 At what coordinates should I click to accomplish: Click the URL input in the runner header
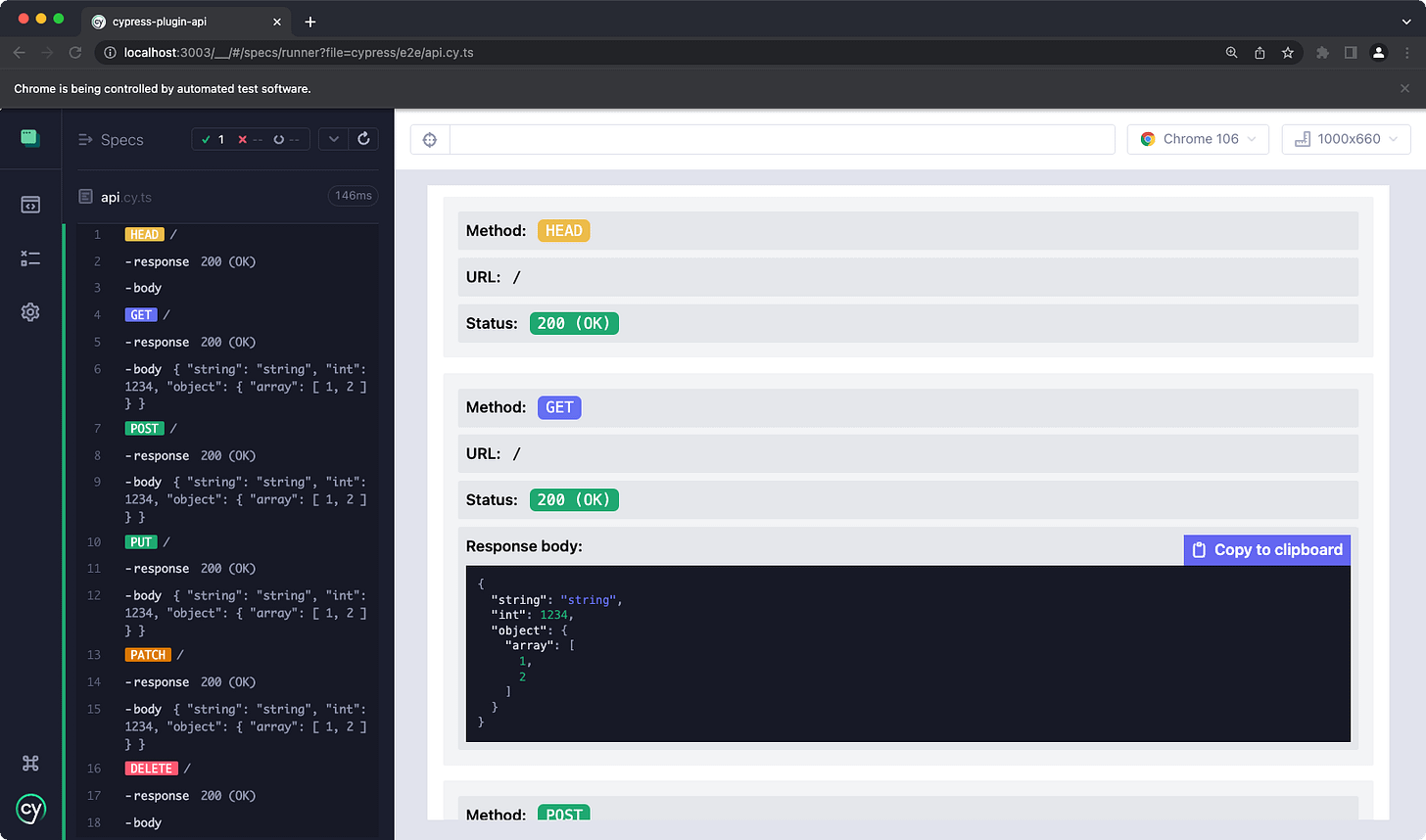(x=782, y=138)
